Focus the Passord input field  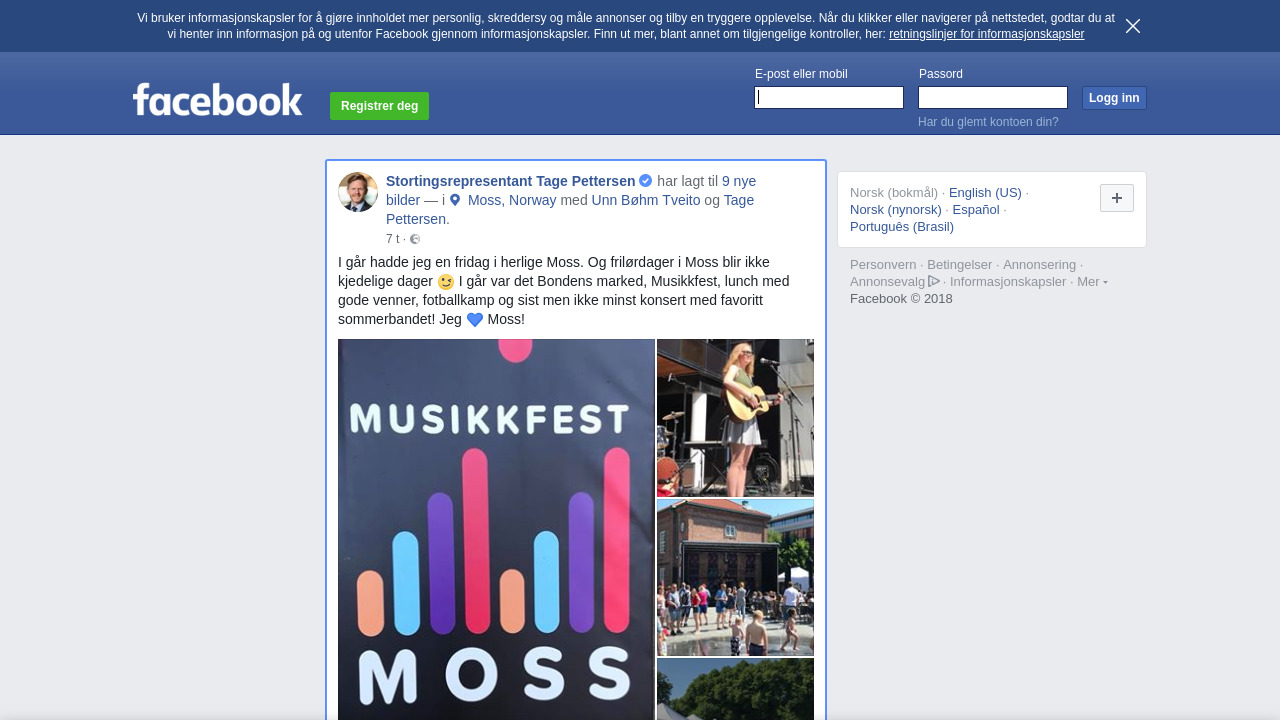pyautogui.click(x=993, y=97)
